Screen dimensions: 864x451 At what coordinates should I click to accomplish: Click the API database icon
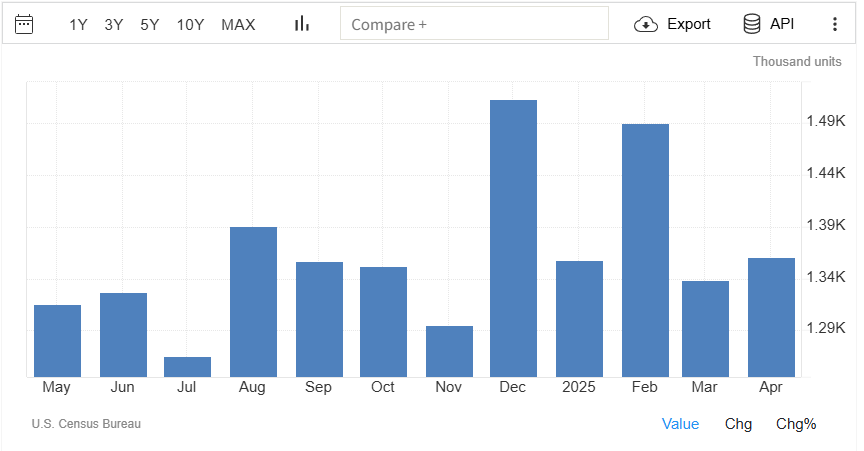click(752, 24)
